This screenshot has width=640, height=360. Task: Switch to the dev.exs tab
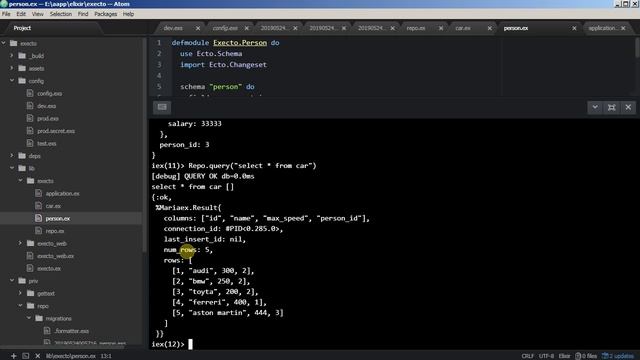point(173,28)
